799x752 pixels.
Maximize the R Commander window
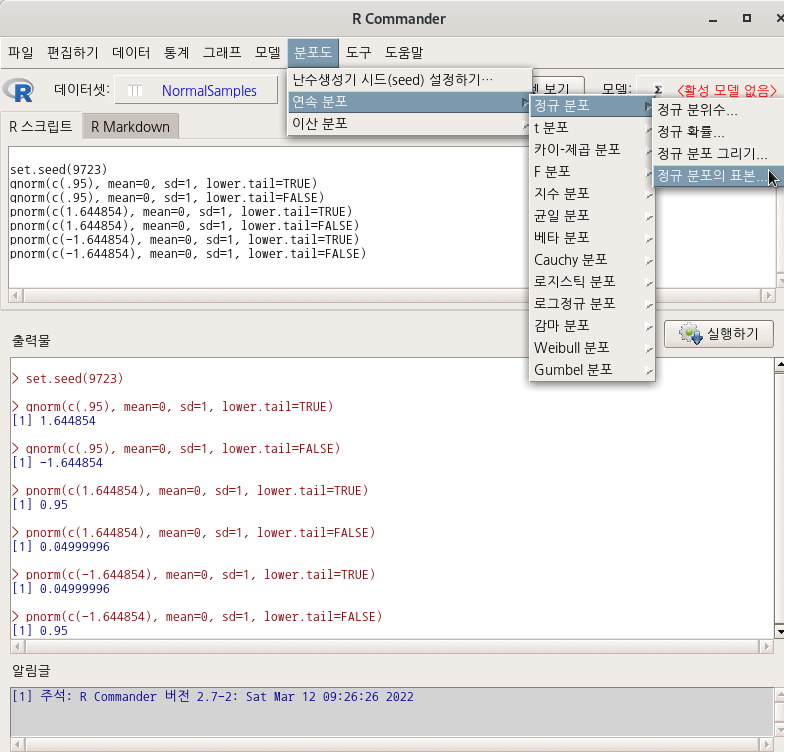pyautogui.click(x=747, y=18)
